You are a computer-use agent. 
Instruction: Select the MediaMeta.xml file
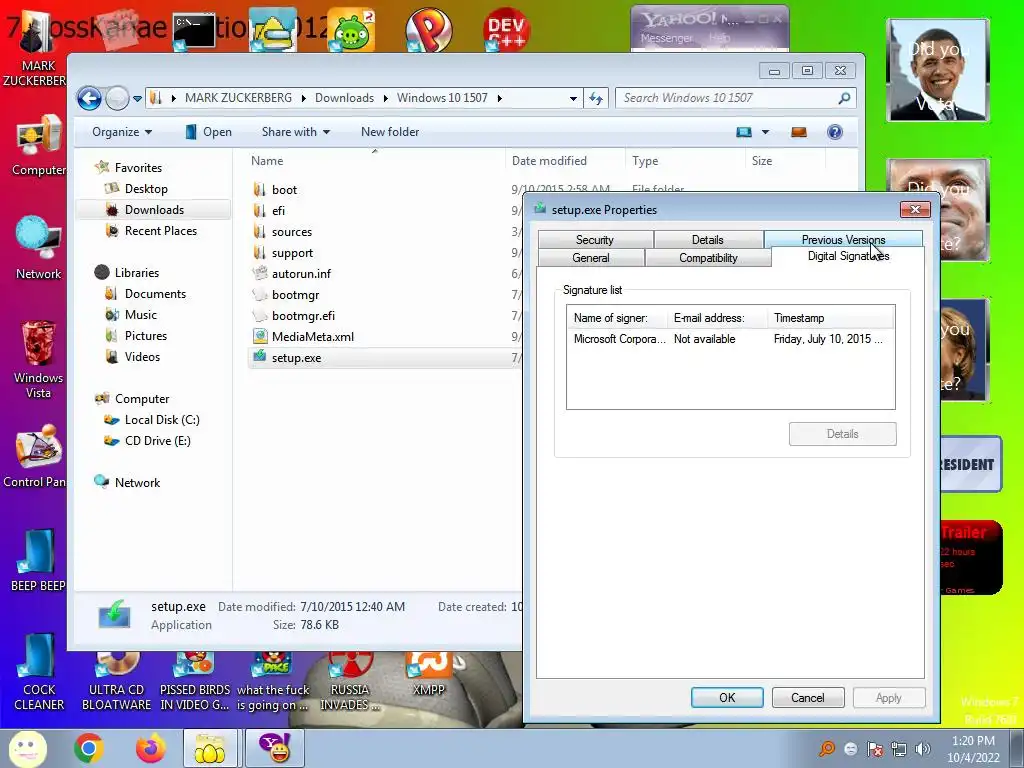tap(313, 337)
